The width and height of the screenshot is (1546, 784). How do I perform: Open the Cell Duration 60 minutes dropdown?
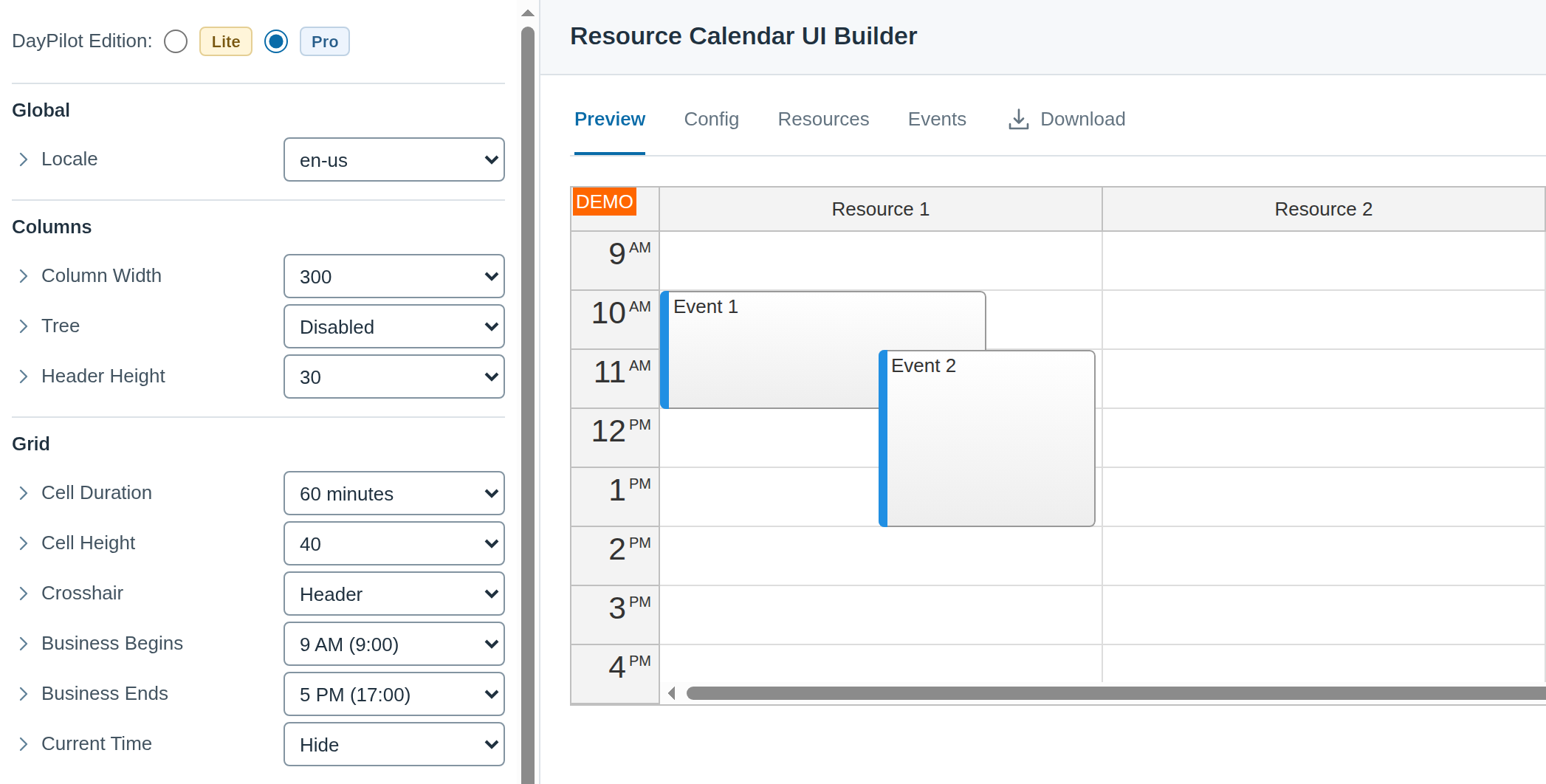tap(394, 493)
